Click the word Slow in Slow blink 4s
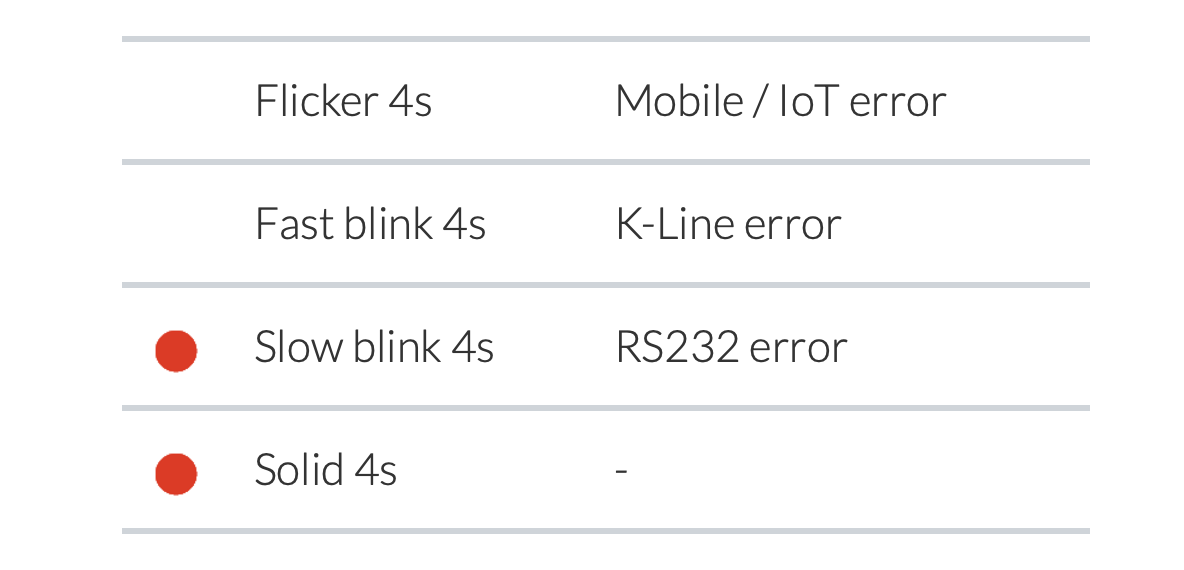This screenshot has width=1184, height=570. pyautogui.click(x=291, y=347)
